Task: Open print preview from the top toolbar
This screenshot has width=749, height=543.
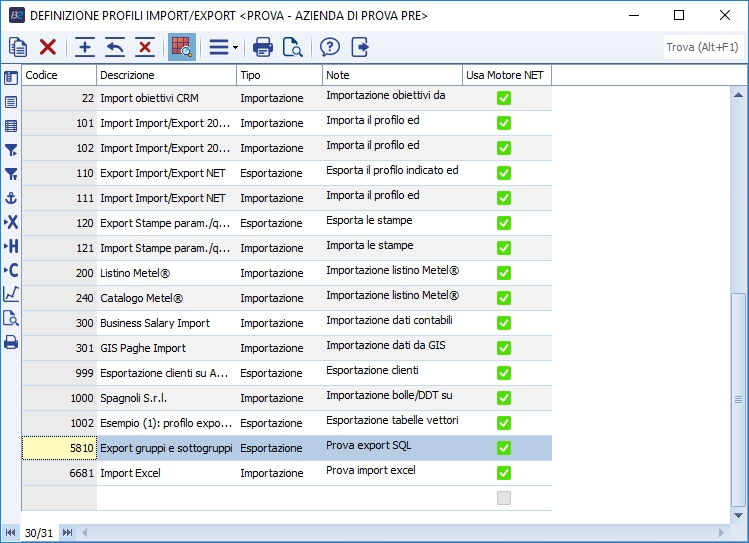Action: pos(292,47)
